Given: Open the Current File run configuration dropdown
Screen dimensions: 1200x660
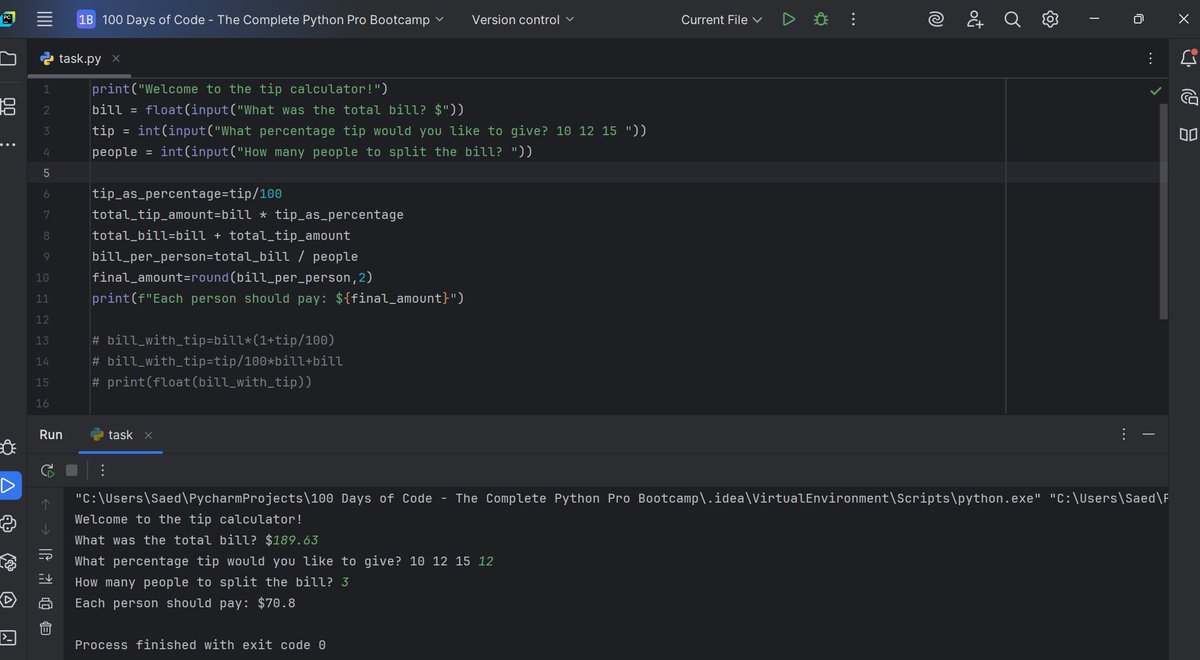Looking at the screenshot, I should pyautogui.click(x=721, y=19).
